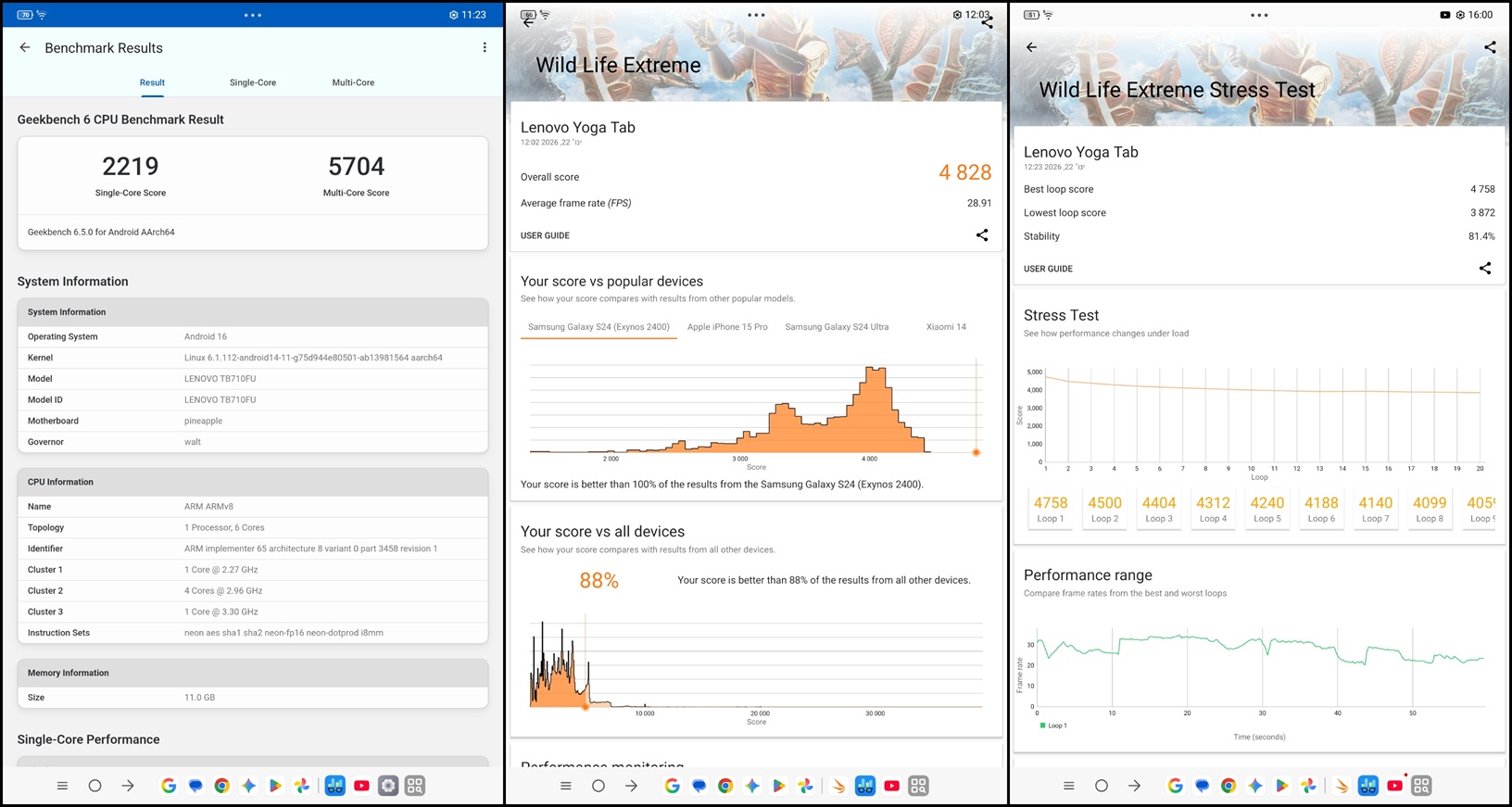Share the Wild Life Extreme overall score card
This screenshot has height=807, width=1512.
(x=982, y=235)
